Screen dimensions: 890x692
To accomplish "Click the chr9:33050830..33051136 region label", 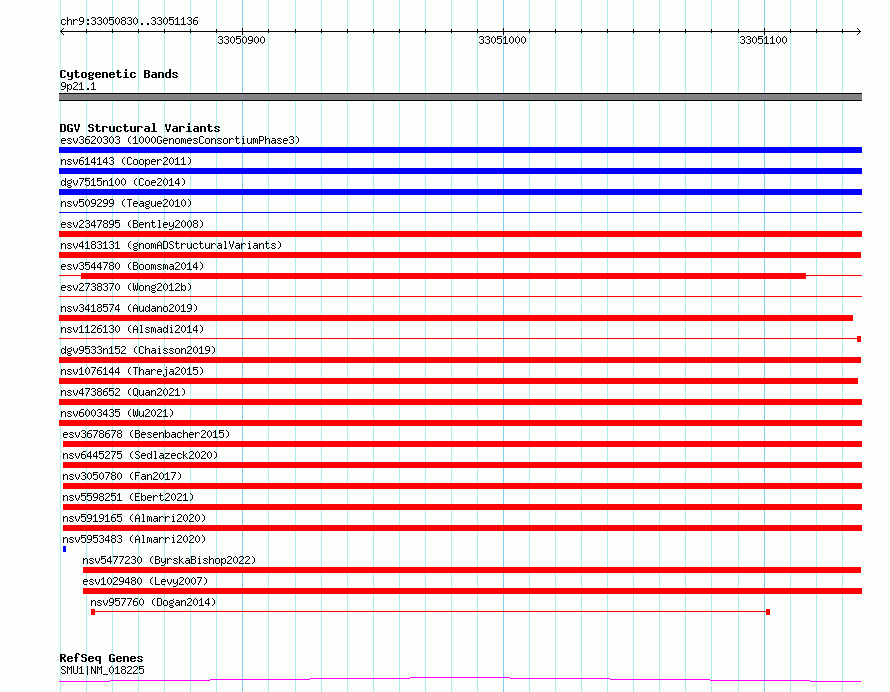I will tap(129, 22).
